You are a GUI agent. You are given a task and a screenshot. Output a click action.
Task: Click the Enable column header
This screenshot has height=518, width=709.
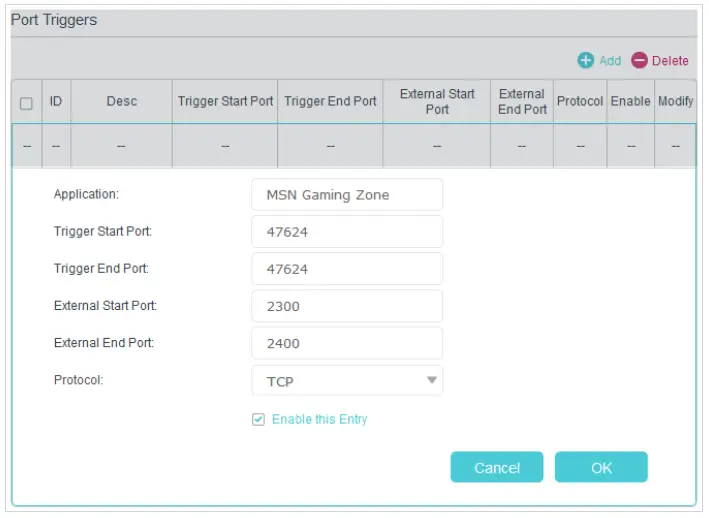click(x=630, y=102)
